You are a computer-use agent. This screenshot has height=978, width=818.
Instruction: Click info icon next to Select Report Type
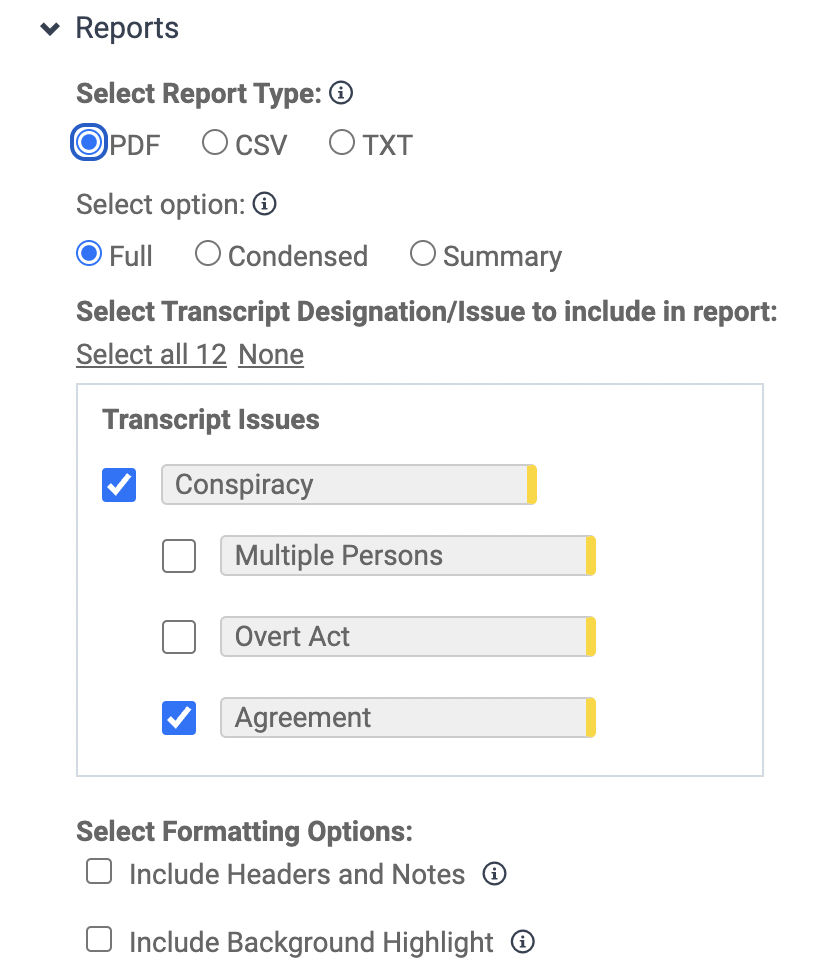[x=341, y=94]
